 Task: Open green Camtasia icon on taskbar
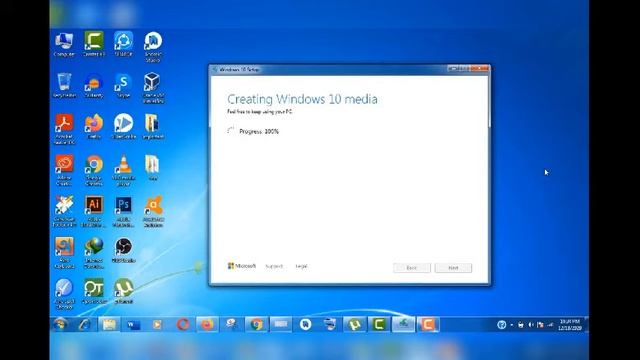coord(379,324)
